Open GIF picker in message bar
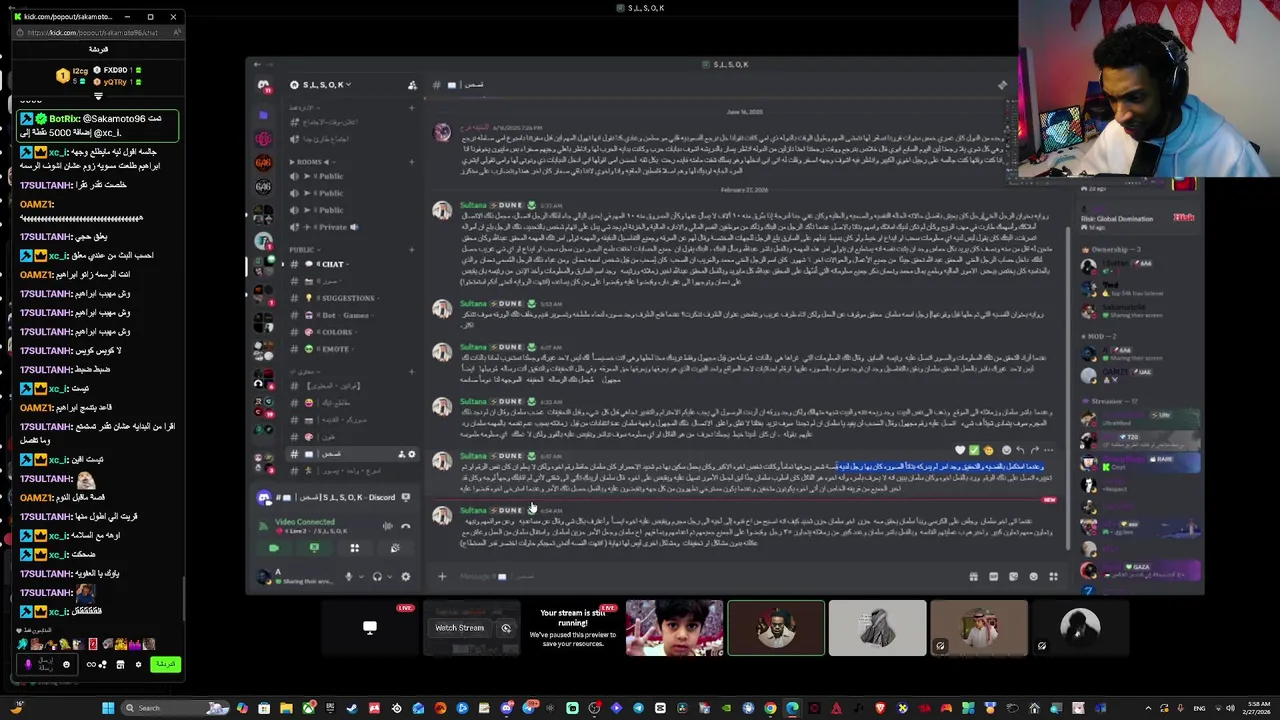Screen dimensions: 1280x720 click(x=993, y=576)
